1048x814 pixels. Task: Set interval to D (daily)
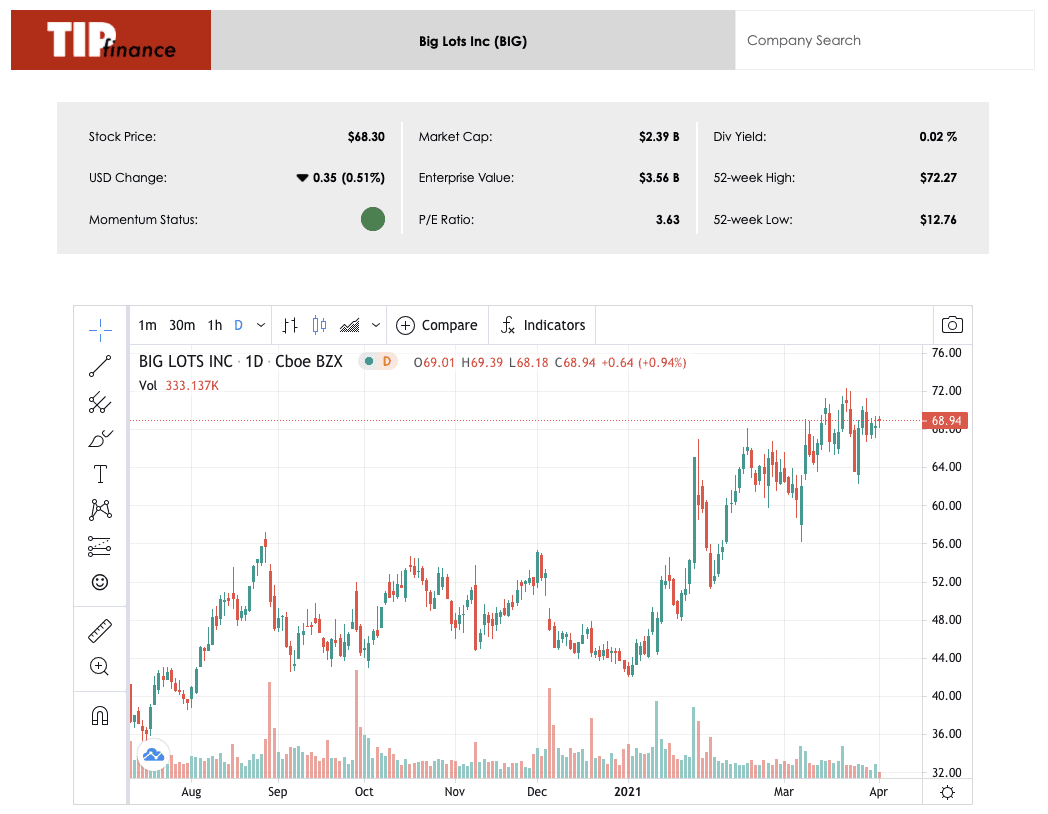pyautogui.click(x=238, y=325)
